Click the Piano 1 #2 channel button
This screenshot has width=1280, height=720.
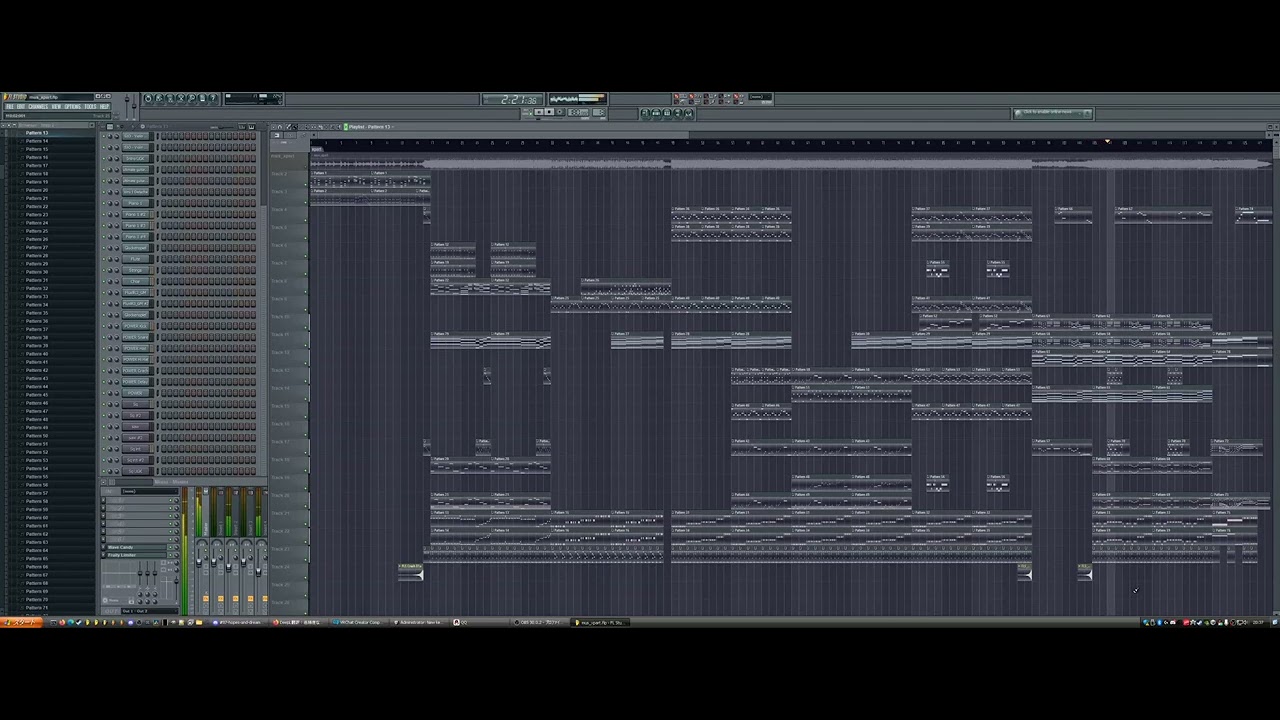136,214
